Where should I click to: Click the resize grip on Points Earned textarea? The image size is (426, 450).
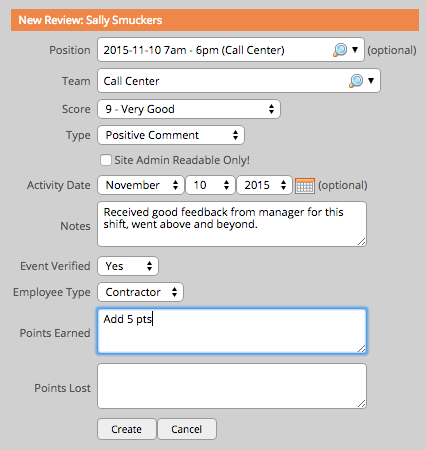coord(361,348)
